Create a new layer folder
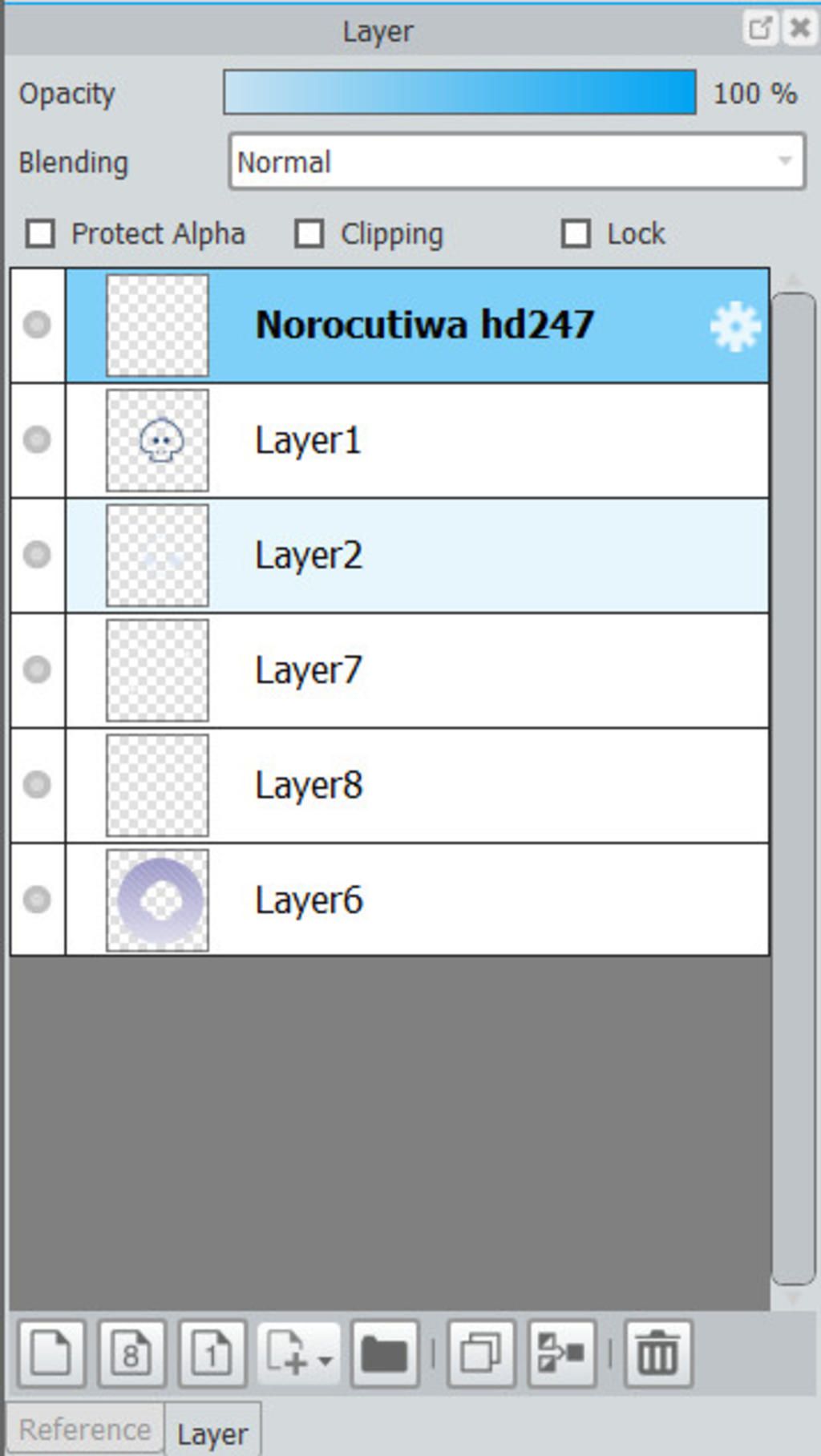The width and height of the screenshot is (821, 1456). 385,1354
